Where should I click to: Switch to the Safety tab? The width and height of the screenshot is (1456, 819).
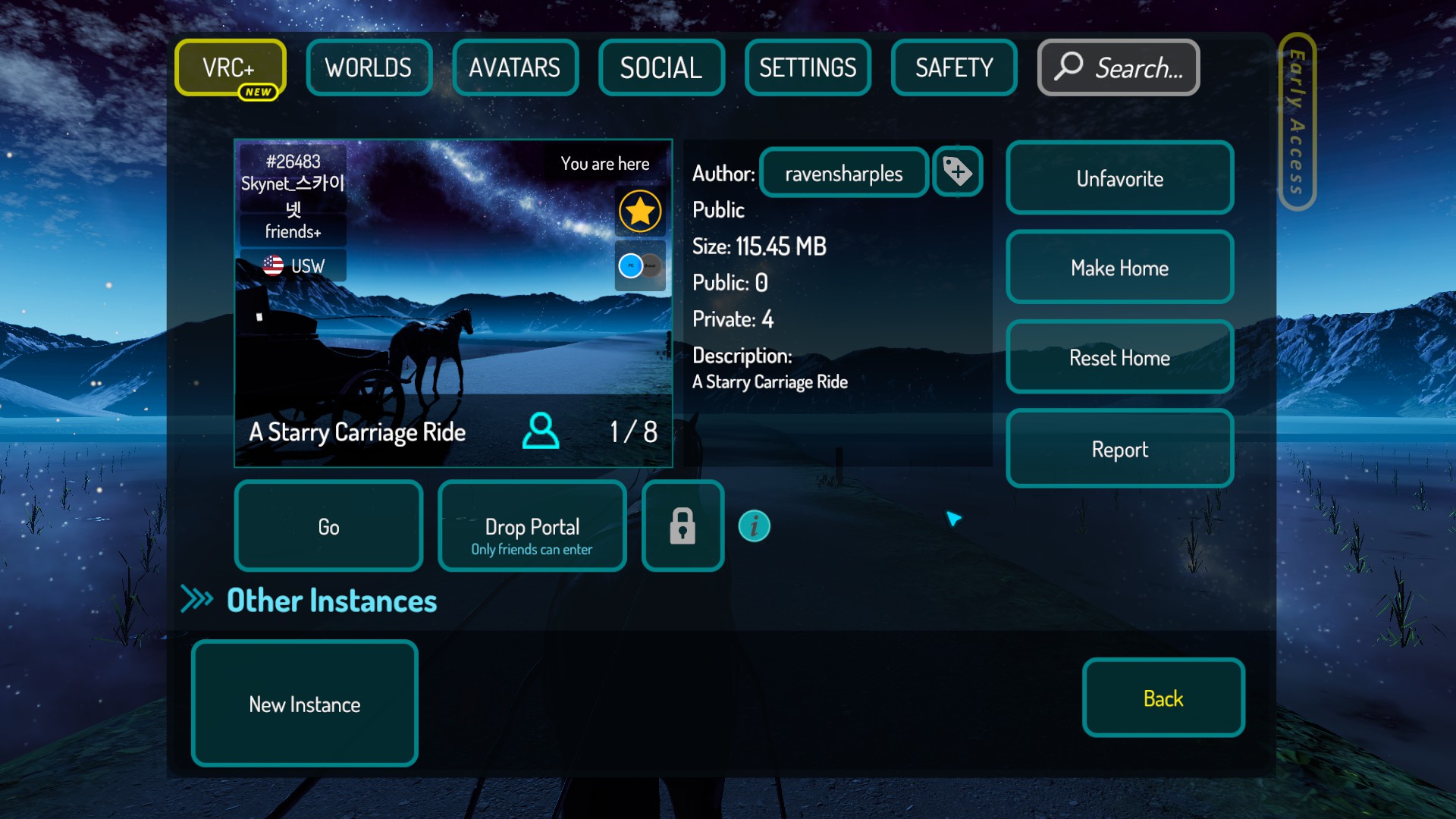[x=954, y=67]
